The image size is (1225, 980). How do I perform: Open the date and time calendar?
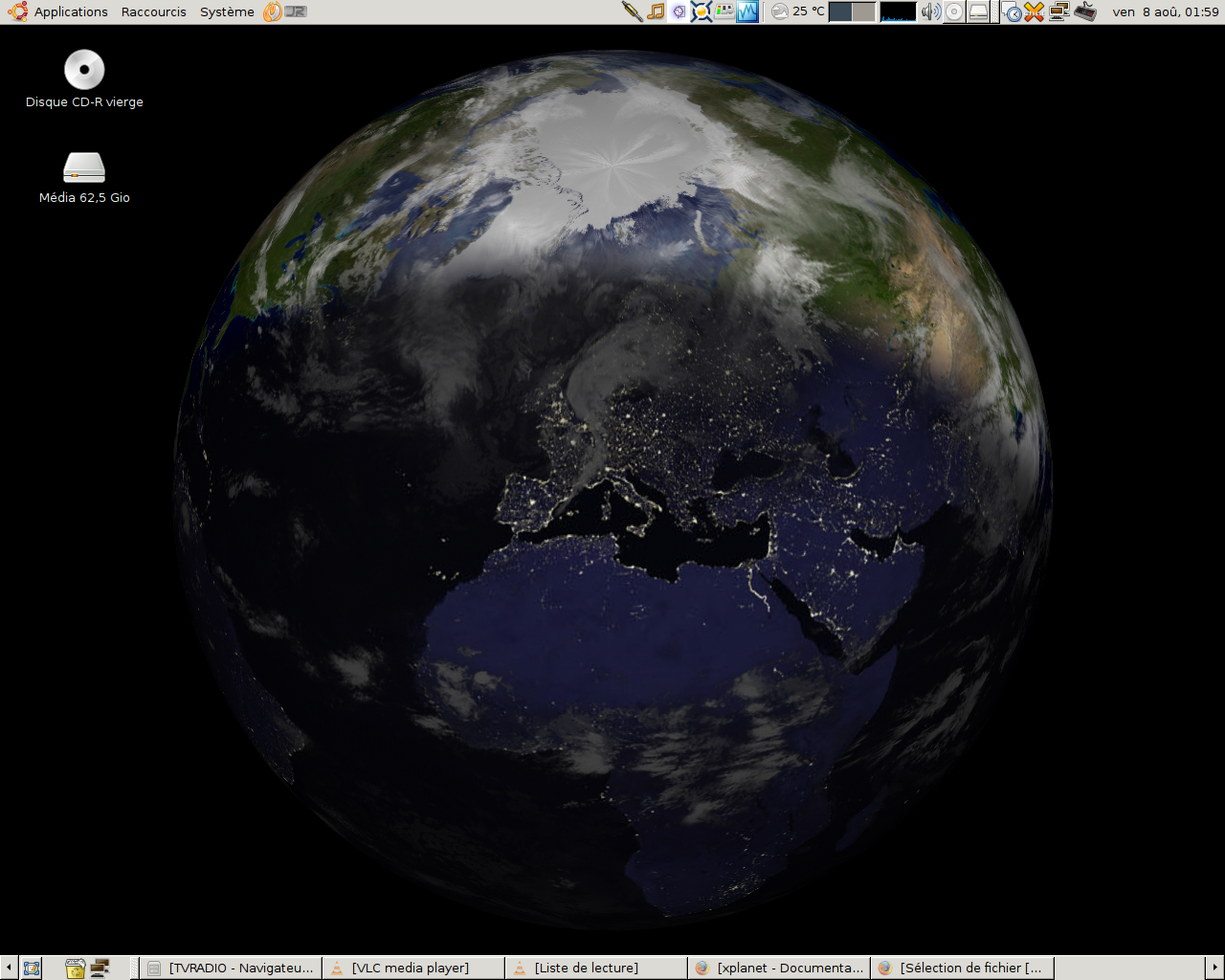click(x=1165, y=11)
